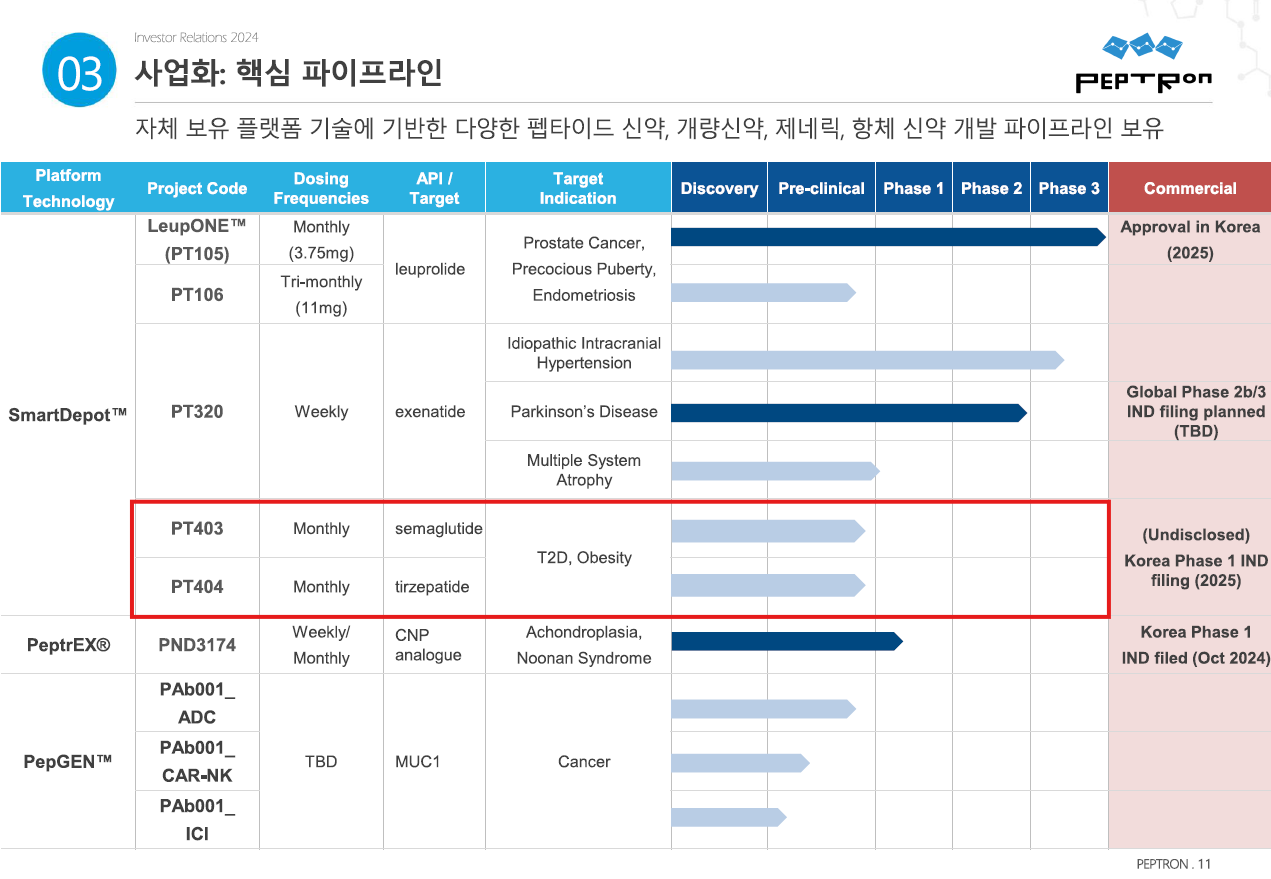Click the semaglutide API cell
This screenshot has height=879, width=1271.
[434, 528]
